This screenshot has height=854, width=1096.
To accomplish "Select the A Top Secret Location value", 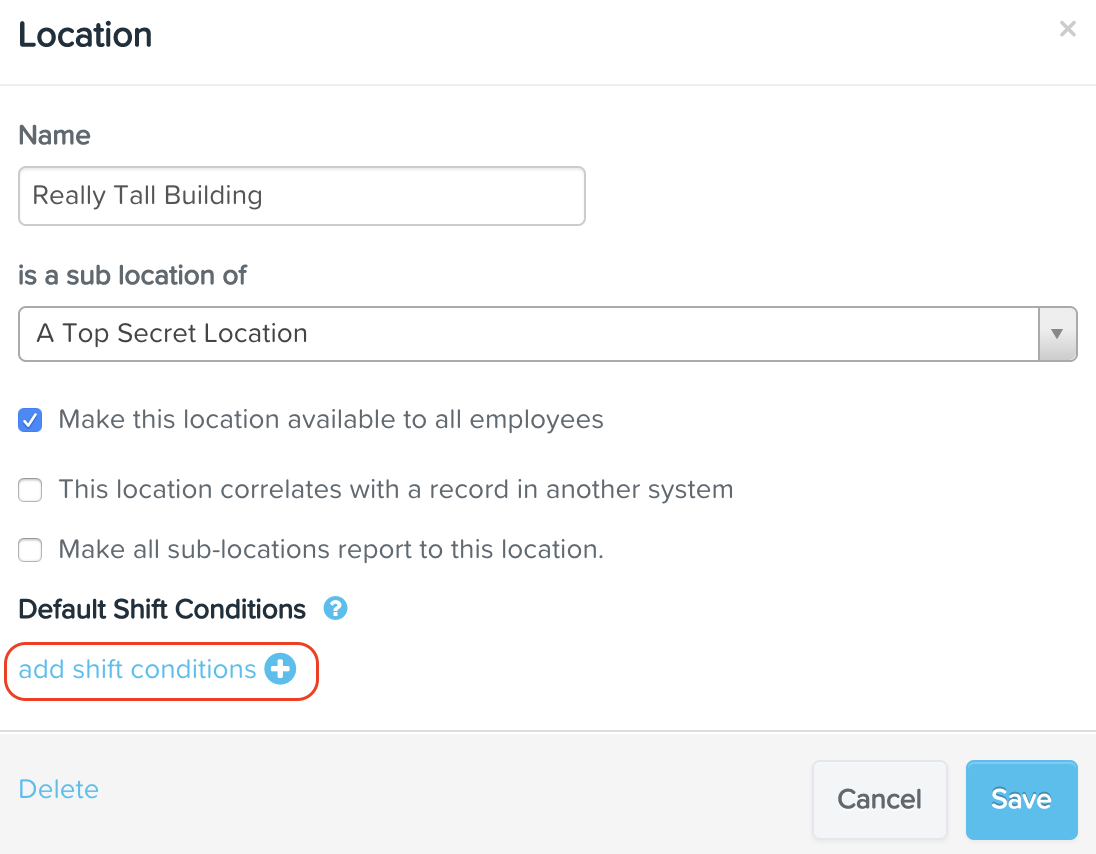I will point(172,333).
